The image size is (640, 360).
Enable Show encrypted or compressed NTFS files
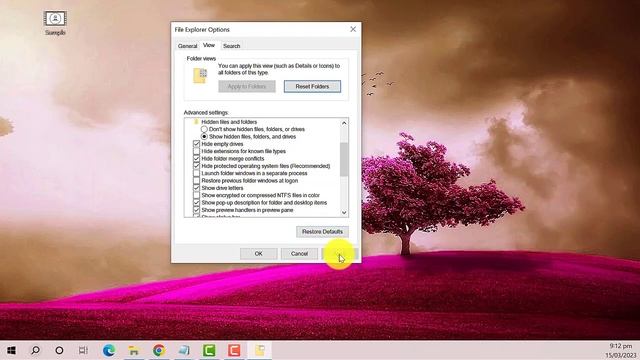196,196
